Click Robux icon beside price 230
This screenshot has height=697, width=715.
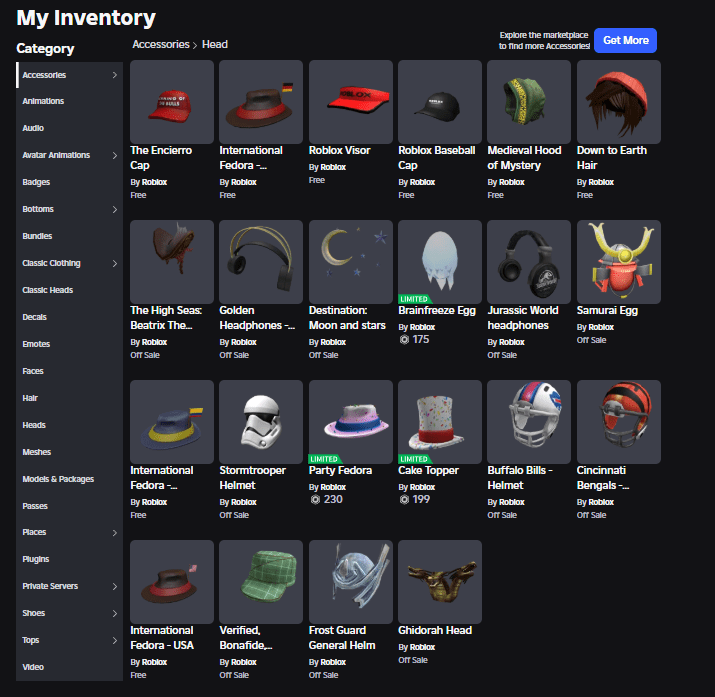315,500
